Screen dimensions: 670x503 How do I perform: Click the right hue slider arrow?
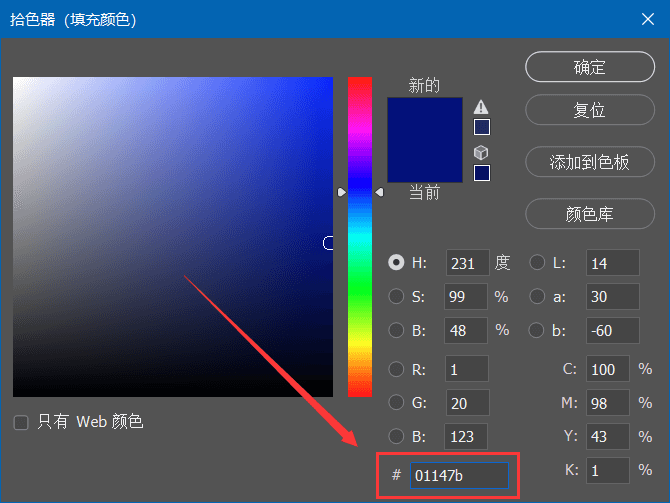coord(379,192)
